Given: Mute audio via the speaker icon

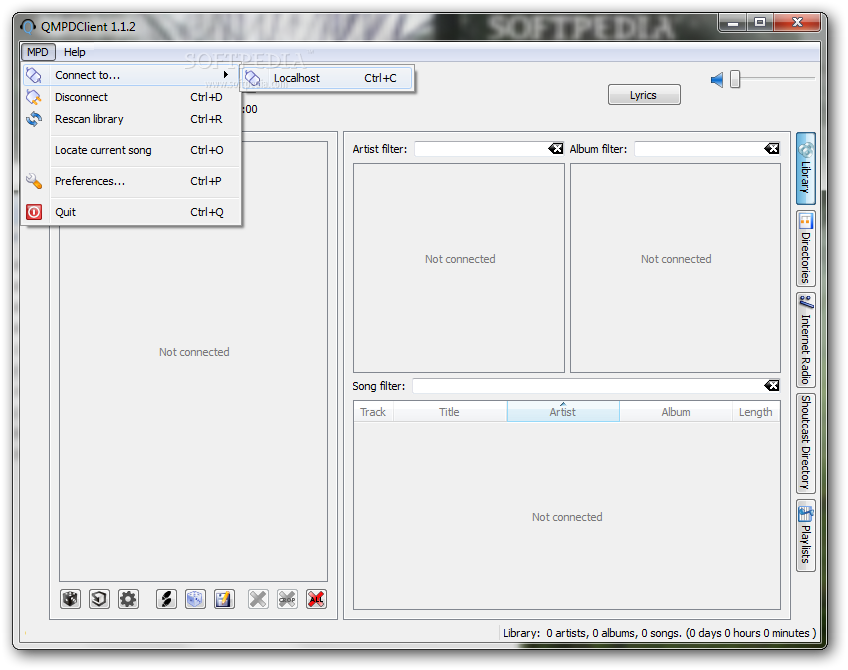Looking at the screenshot, I should [717, 80].
